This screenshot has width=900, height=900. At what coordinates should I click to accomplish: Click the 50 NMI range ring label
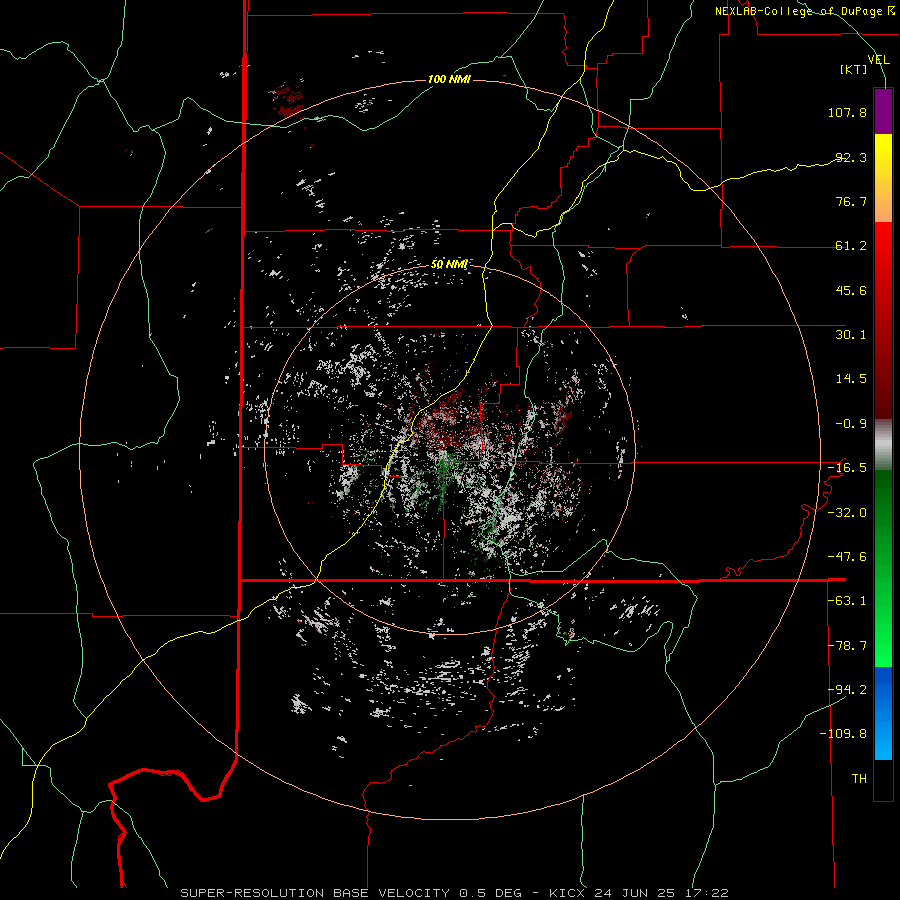[x=449, y=265]
